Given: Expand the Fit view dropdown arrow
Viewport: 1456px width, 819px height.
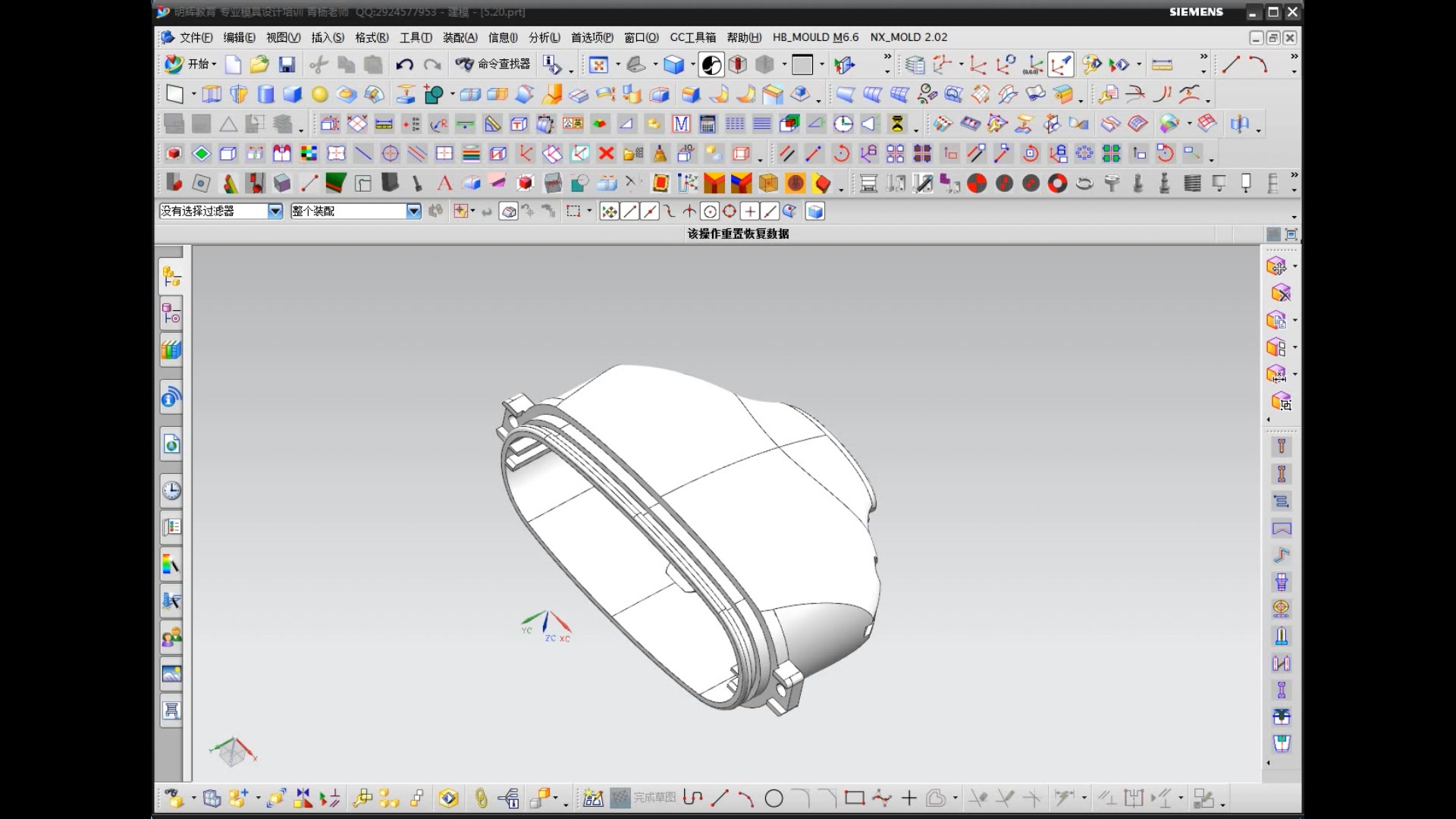Looking at the screenshot, I should click(x=617, y=65).
